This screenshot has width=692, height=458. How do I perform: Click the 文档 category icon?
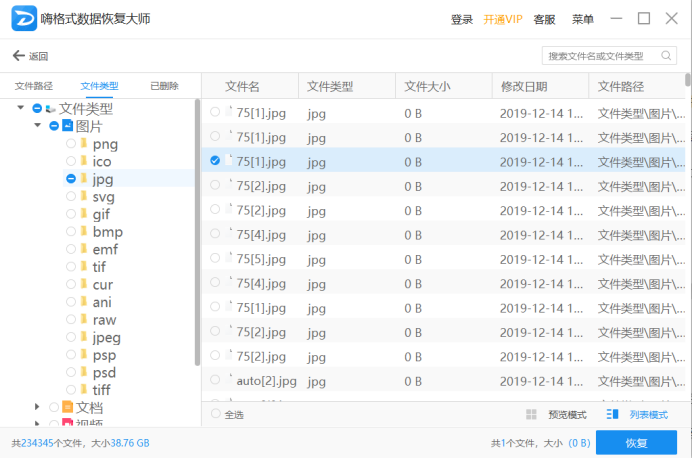[x=67, y=406]
